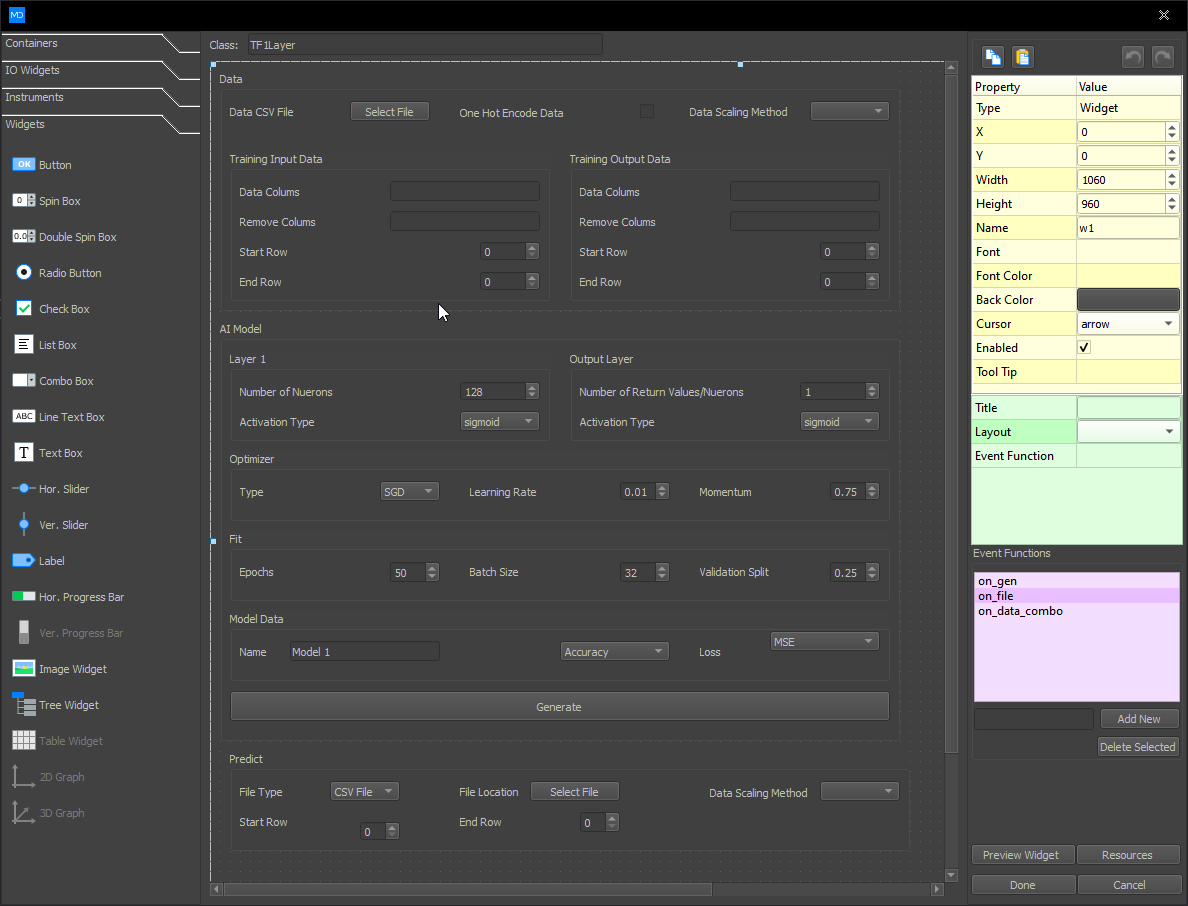The width and height of the screenshot is (1188, 906).
Task: Toggle the Enabled property checkbox
Action: click(x=1084, y=347)
